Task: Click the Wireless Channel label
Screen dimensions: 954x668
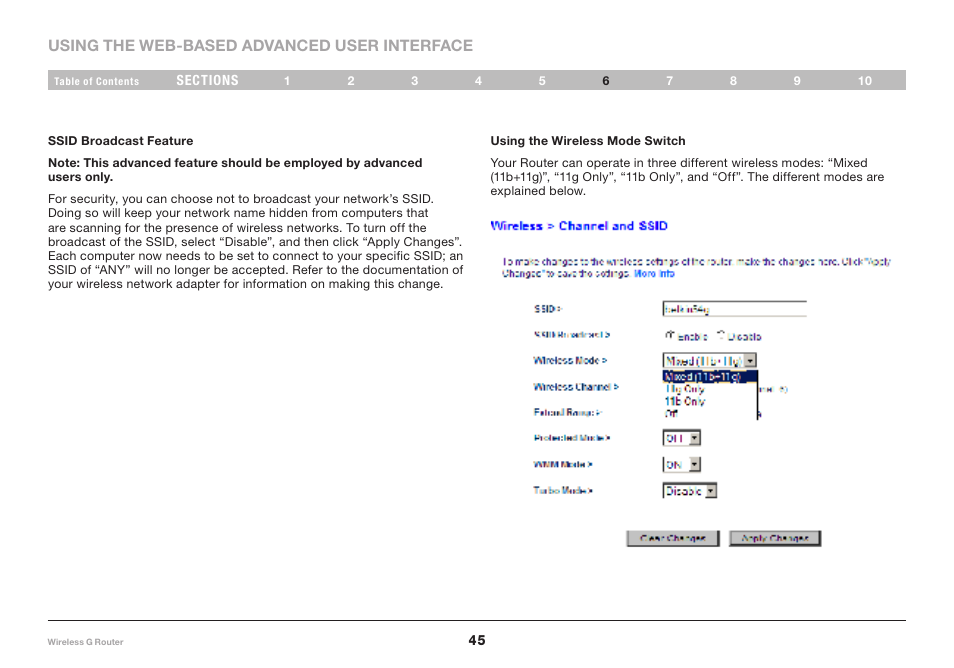Action: coord(576,387)
